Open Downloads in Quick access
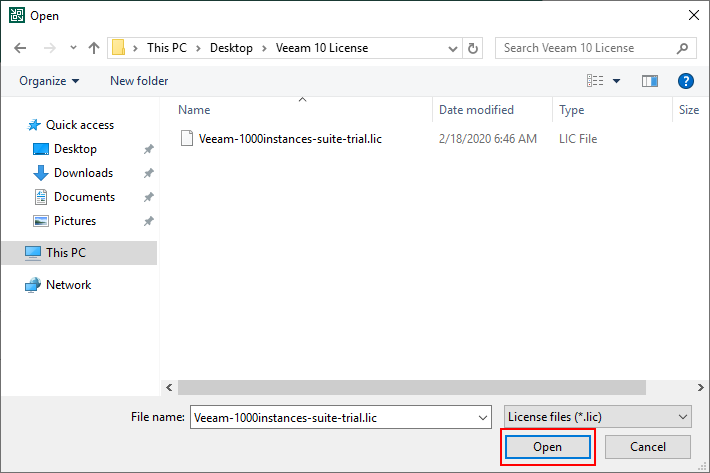Viewport: 710px width, 473px height. [x=83, y=173]
